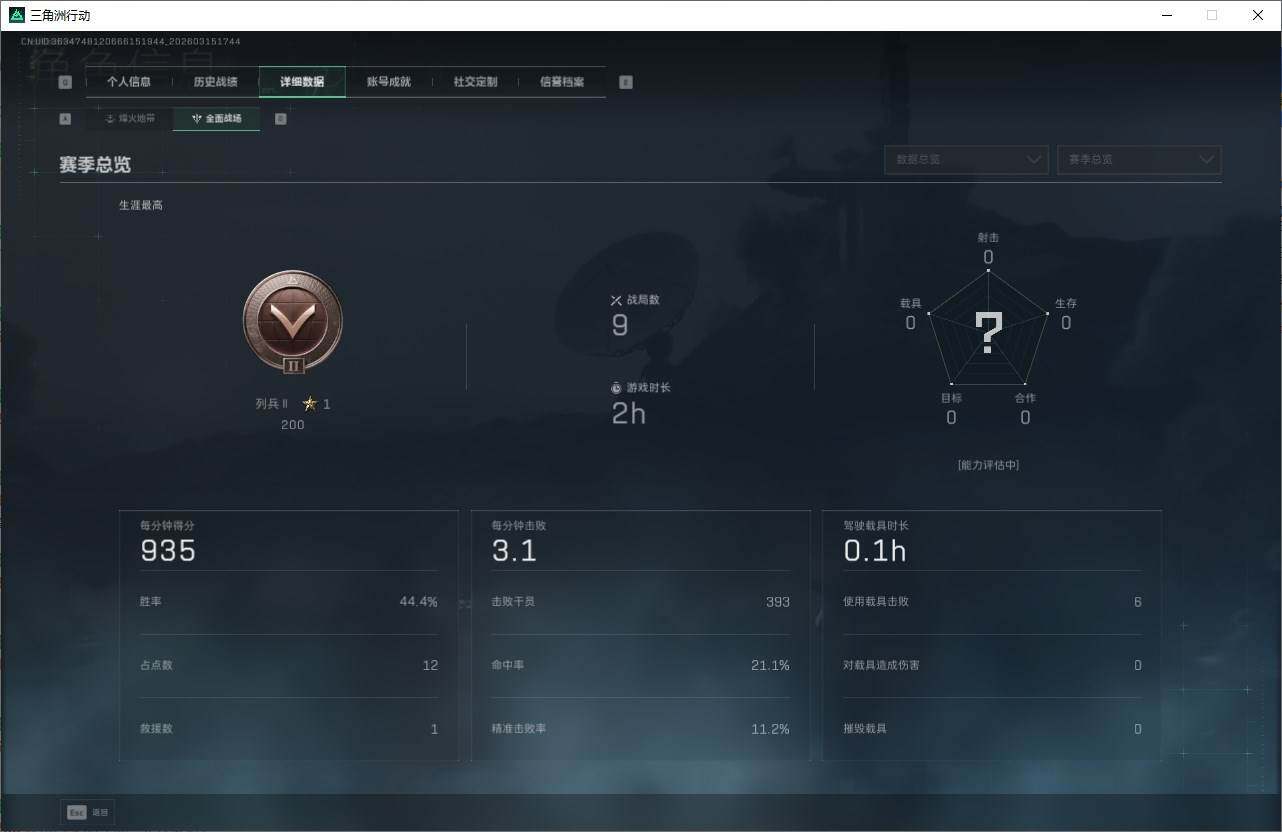Viewport: 1282px width, 832px height.
Task: Click the 救援数 row label
Action: [156, 729]
